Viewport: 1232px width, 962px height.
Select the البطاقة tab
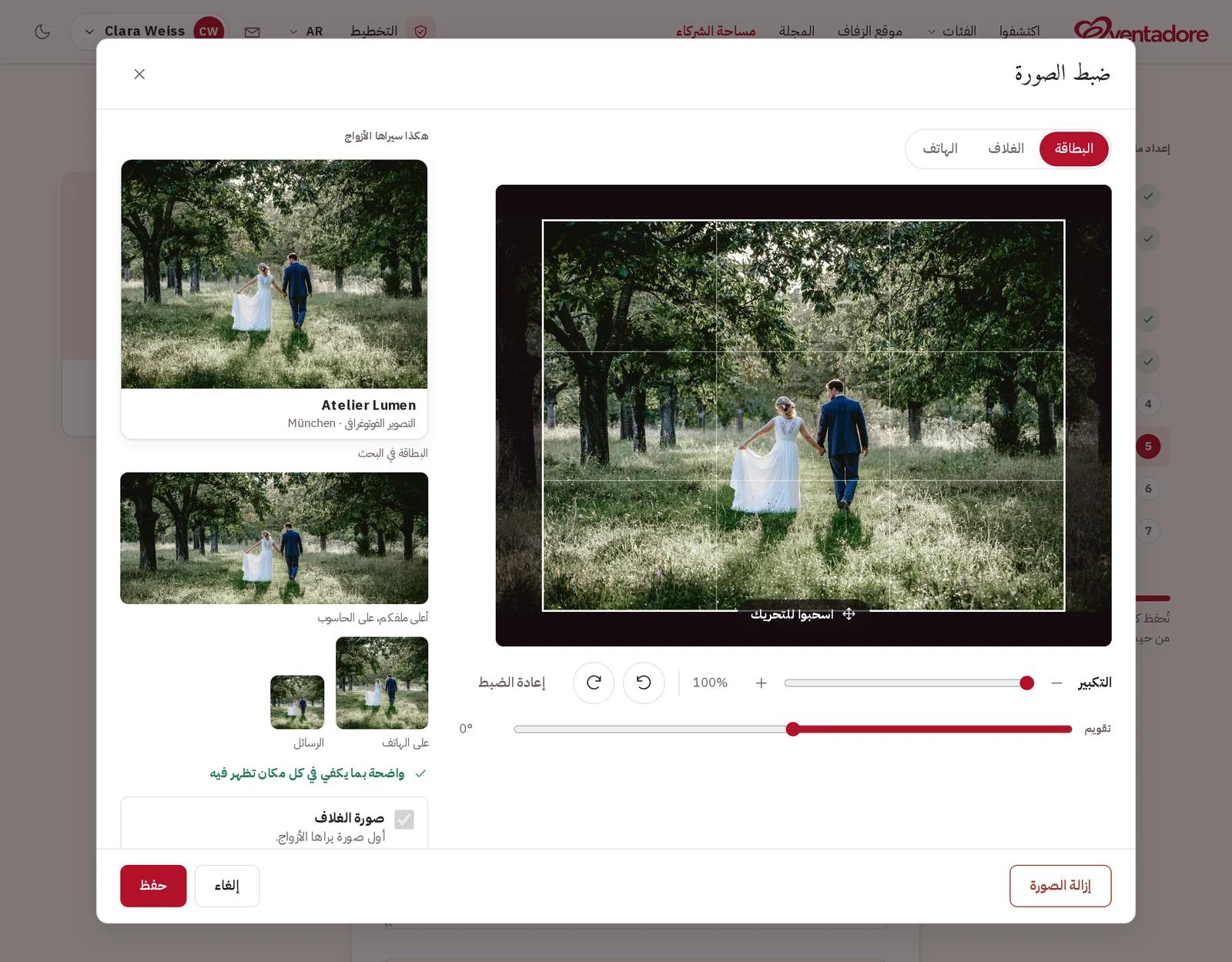click(1073, 149)
